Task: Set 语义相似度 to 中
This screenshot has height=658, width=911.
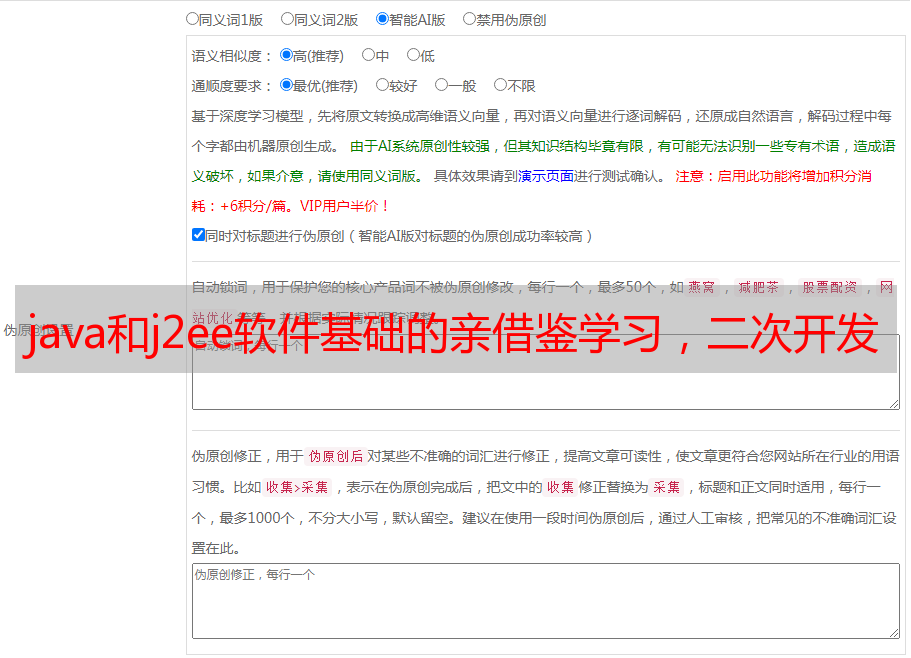Action: click(x=368, y=55)
